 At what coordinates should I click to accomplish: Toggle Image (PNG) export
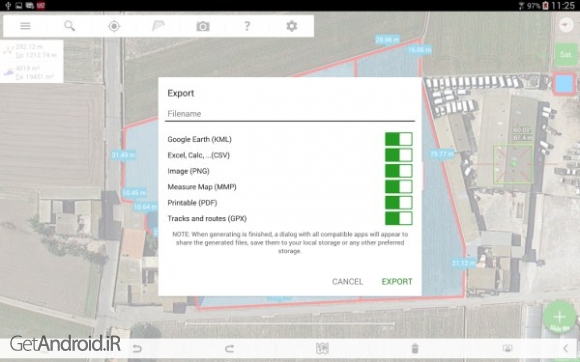pyautogui.click(x=398, y=171)
